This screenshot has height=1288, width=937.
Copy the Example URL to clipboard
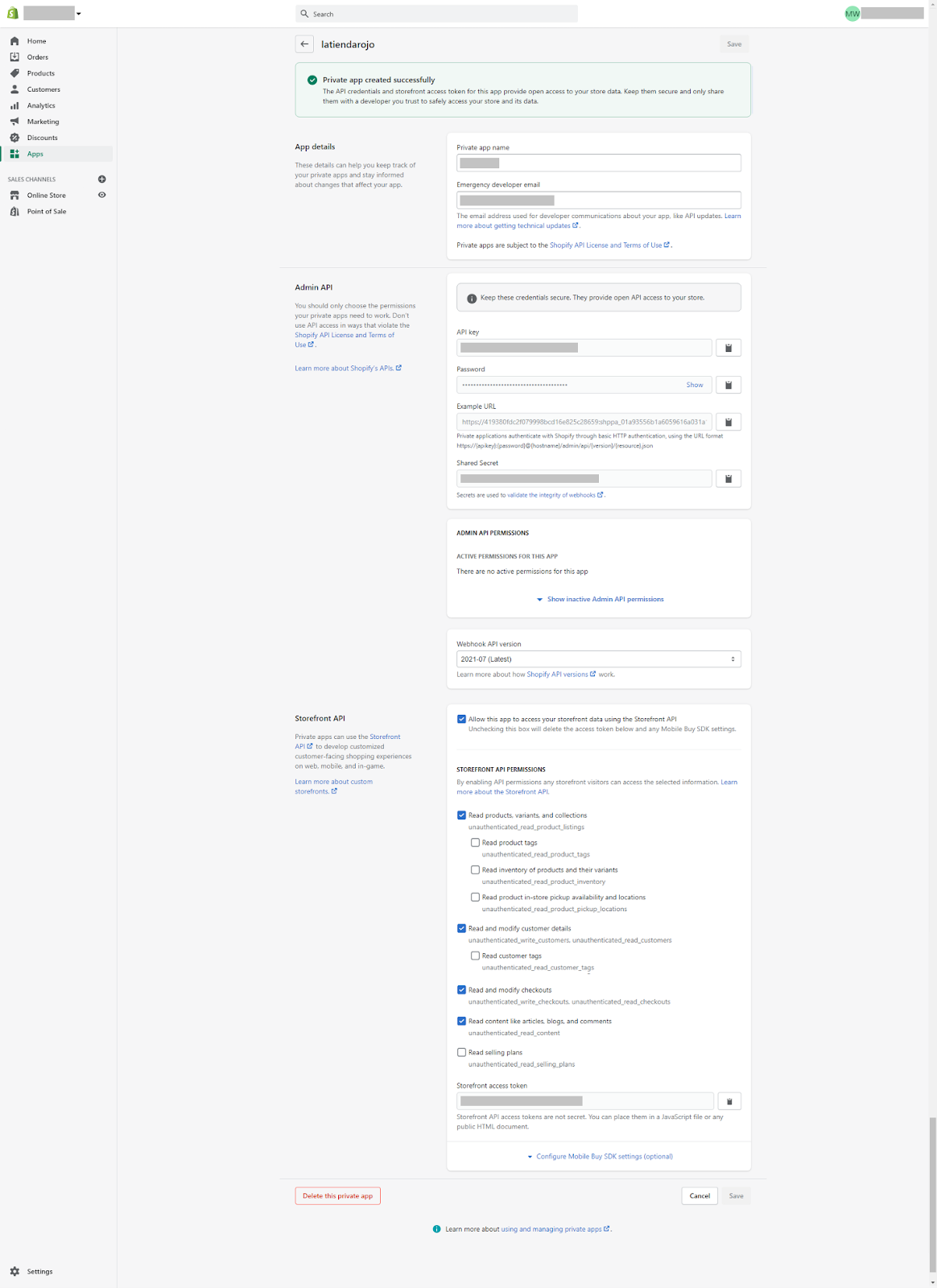pyautogui.click(x=728, y=422)
